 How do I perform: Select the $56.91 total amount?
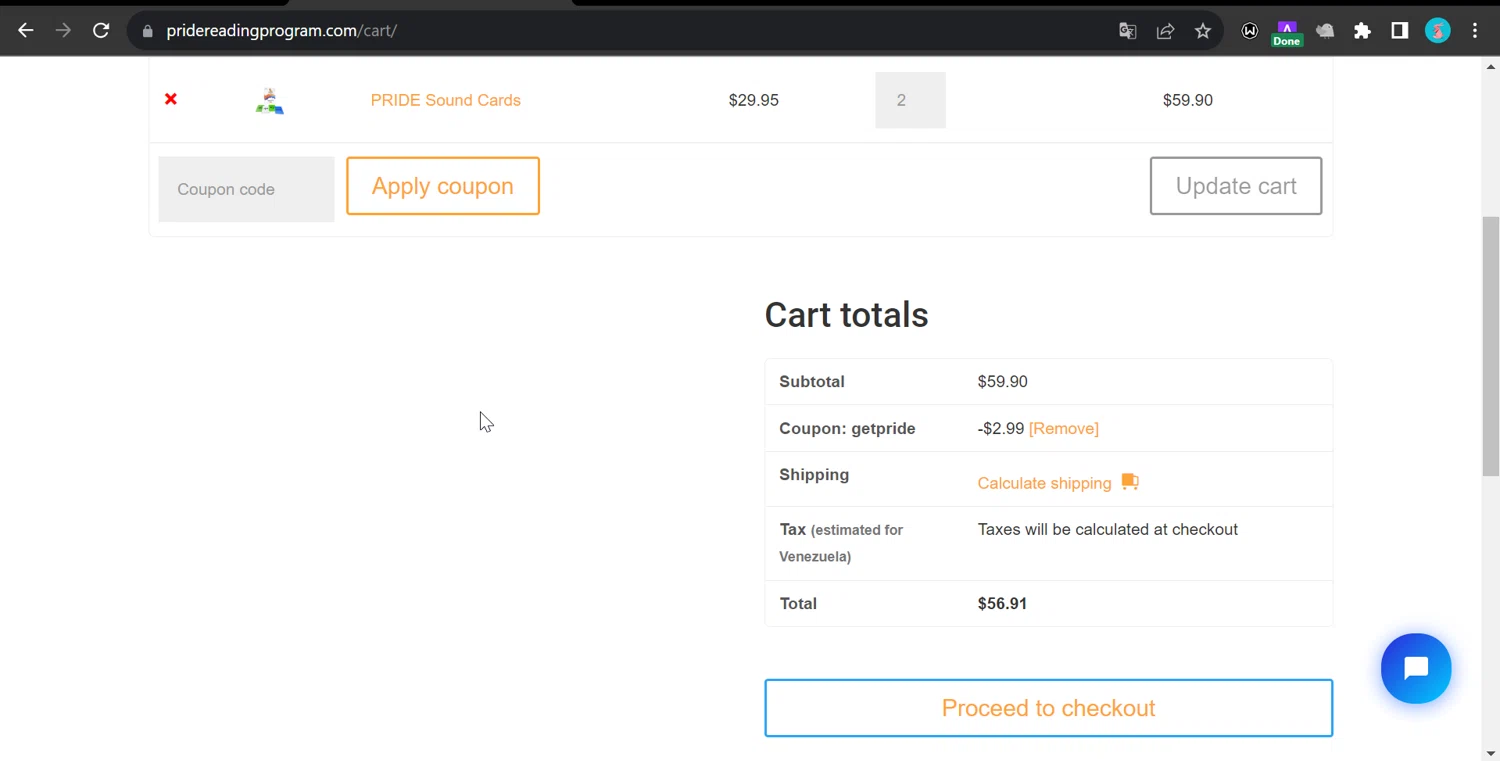(1002, 604)
